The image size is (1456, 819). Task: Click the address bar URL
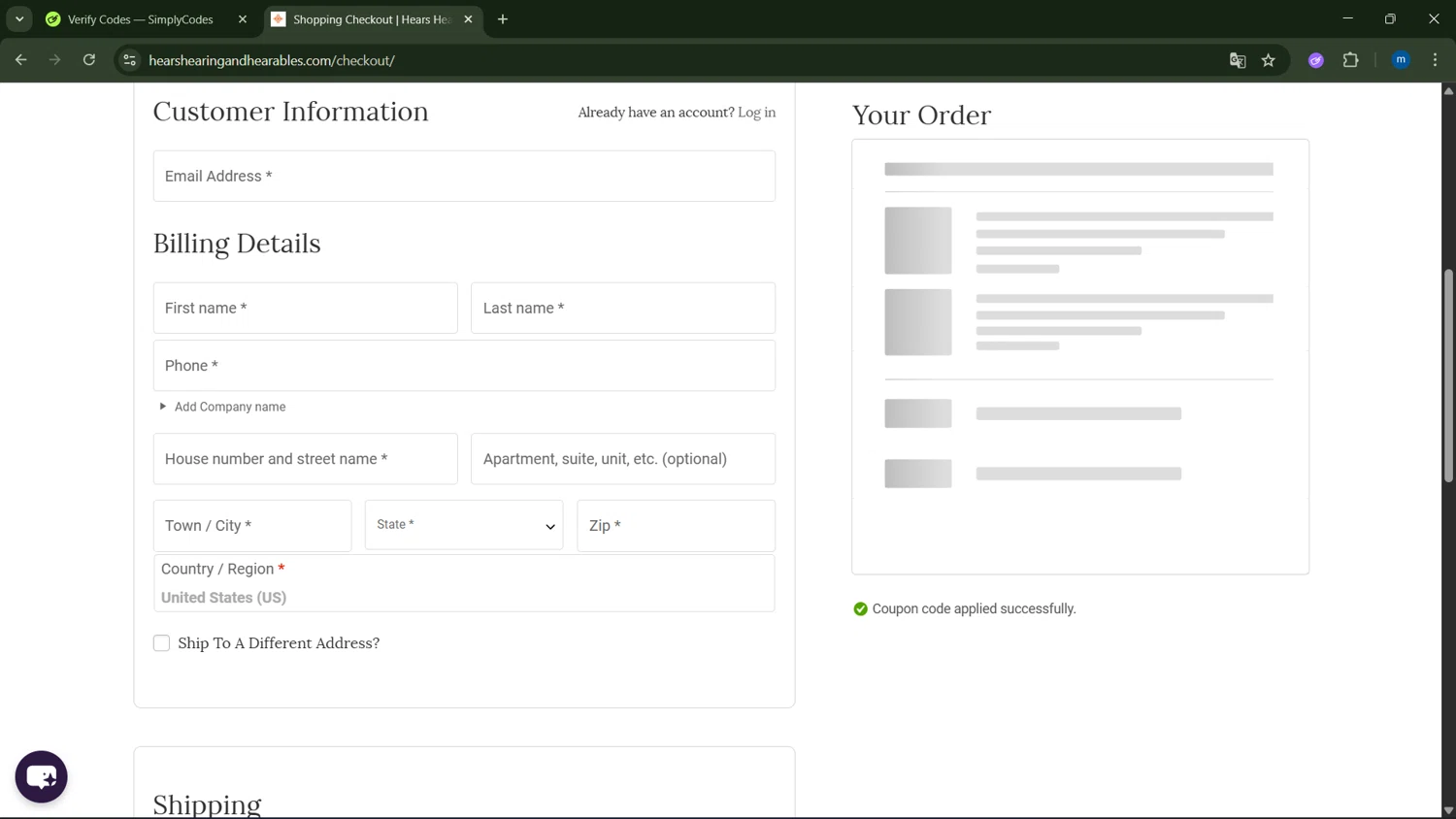point(272,60)
